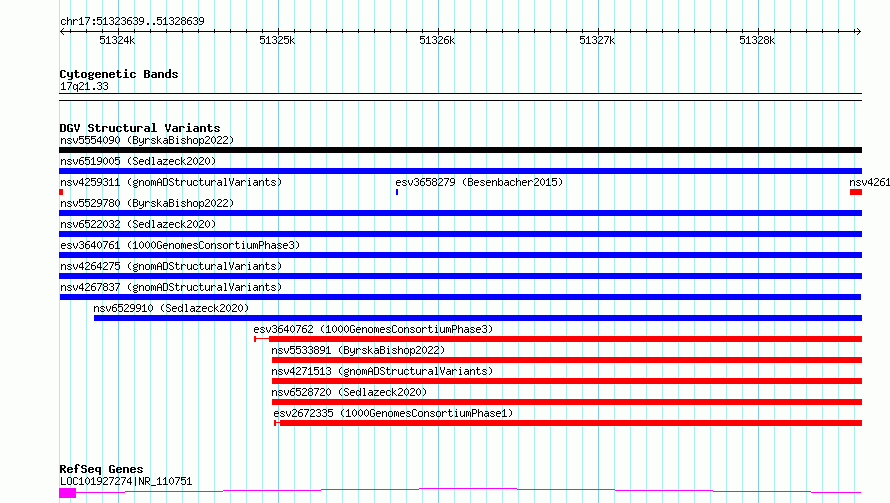Open nsv4259311 (gnomADStructuralVariants) label

pos(171,182)
